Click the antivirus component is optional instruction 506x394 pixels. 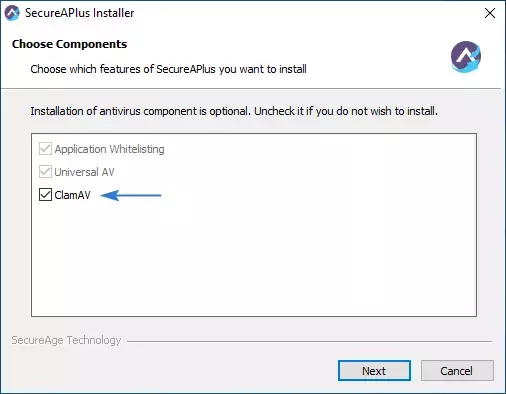[234, 111]
